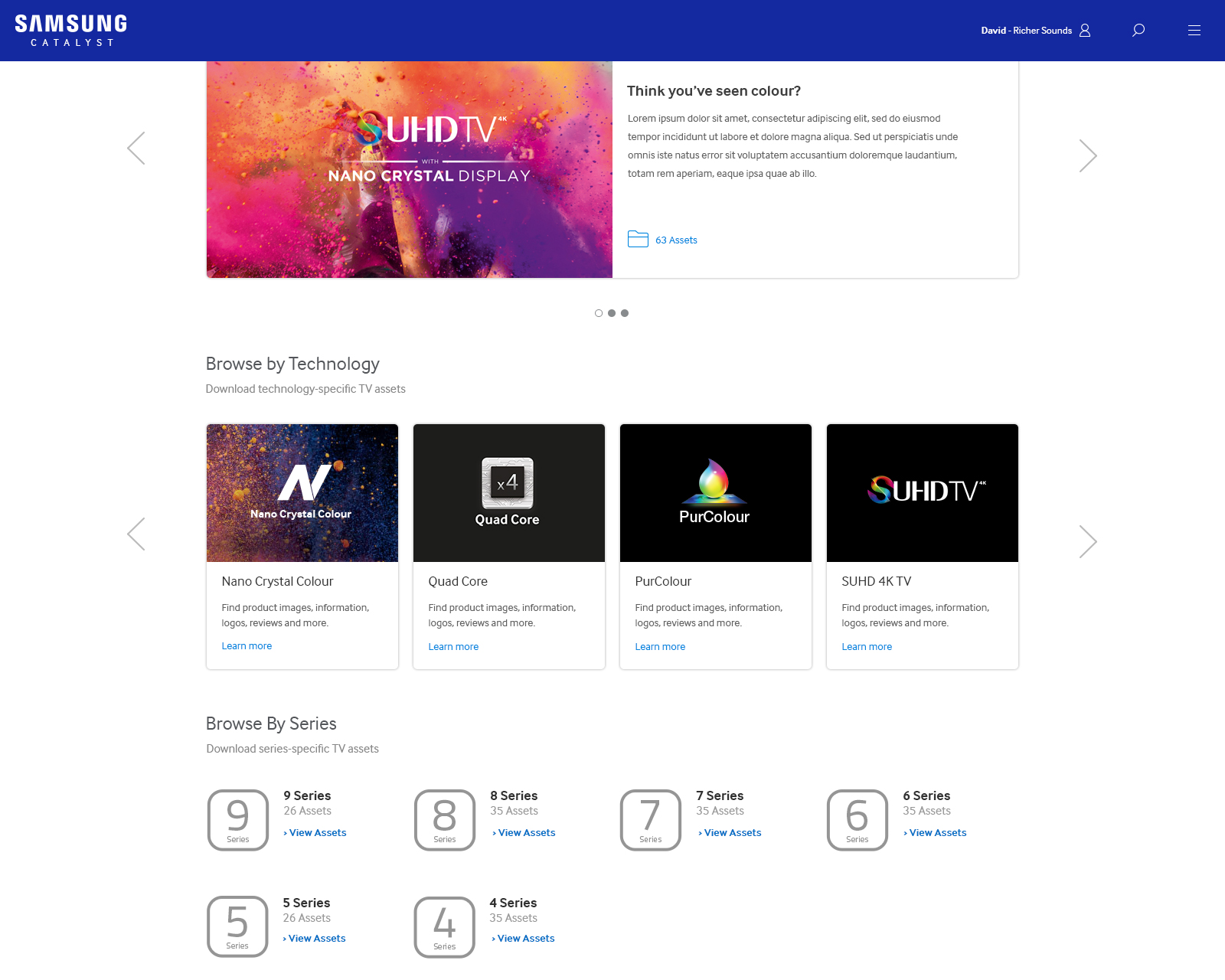Go to previous hero banner slide

[136, 149]
